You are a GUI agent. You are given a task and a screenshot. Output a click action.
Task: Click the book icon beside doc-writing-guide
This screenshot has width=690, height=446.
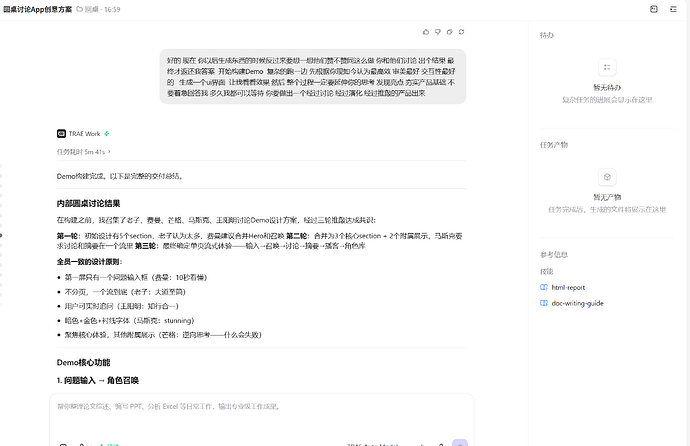544,303
